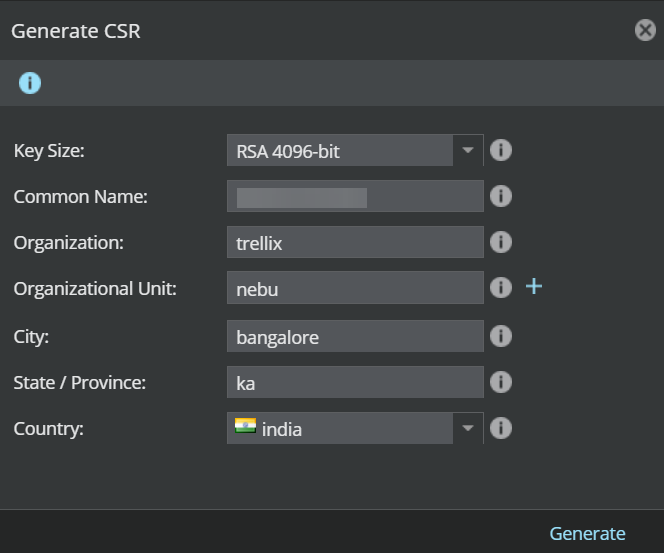This screenshot has width=664, height=553.
Task: Click the Organizational Unit field containing nebu
Action: [355, 288]
